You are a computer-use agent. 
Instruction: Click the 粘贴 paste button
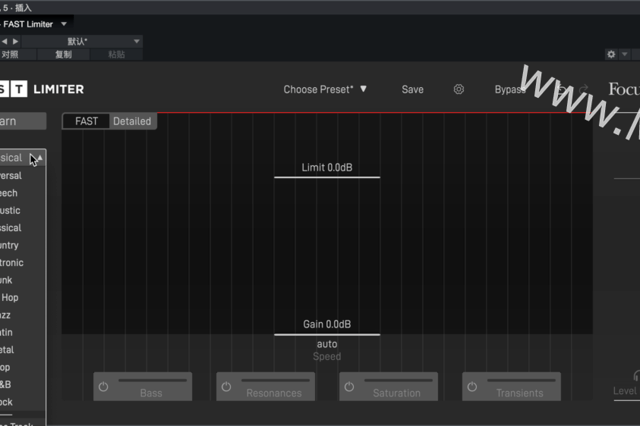116,54
